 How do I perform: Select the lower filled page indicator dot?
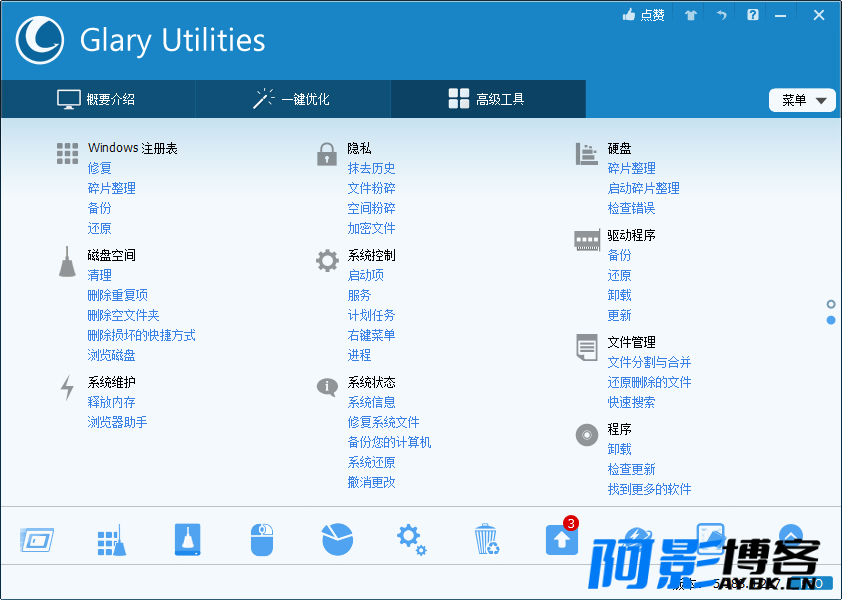pos(831,320)
